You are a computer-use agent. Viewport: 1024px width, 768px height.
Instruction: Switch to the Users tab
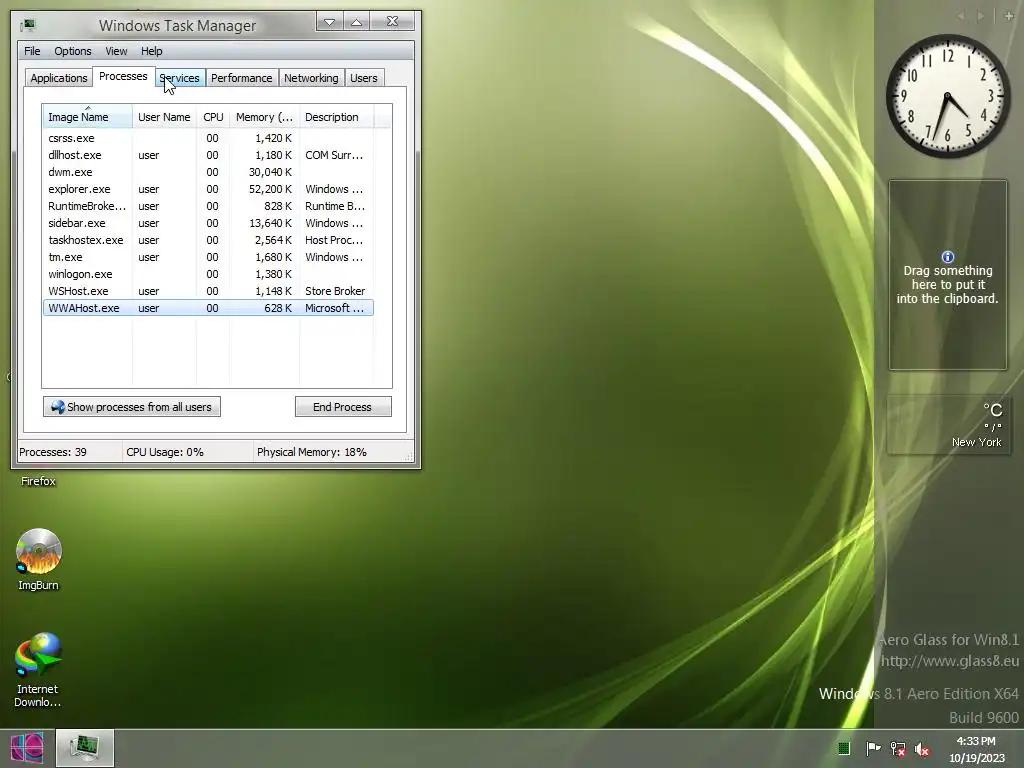coord(364,78)
